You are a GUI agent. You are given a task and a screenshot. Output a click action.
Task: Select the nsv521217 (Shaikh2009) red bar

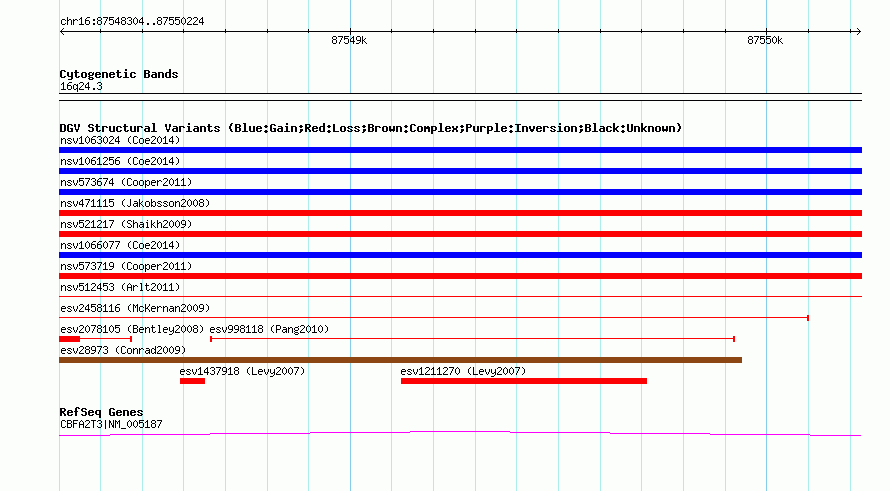[x=460, y=234]
